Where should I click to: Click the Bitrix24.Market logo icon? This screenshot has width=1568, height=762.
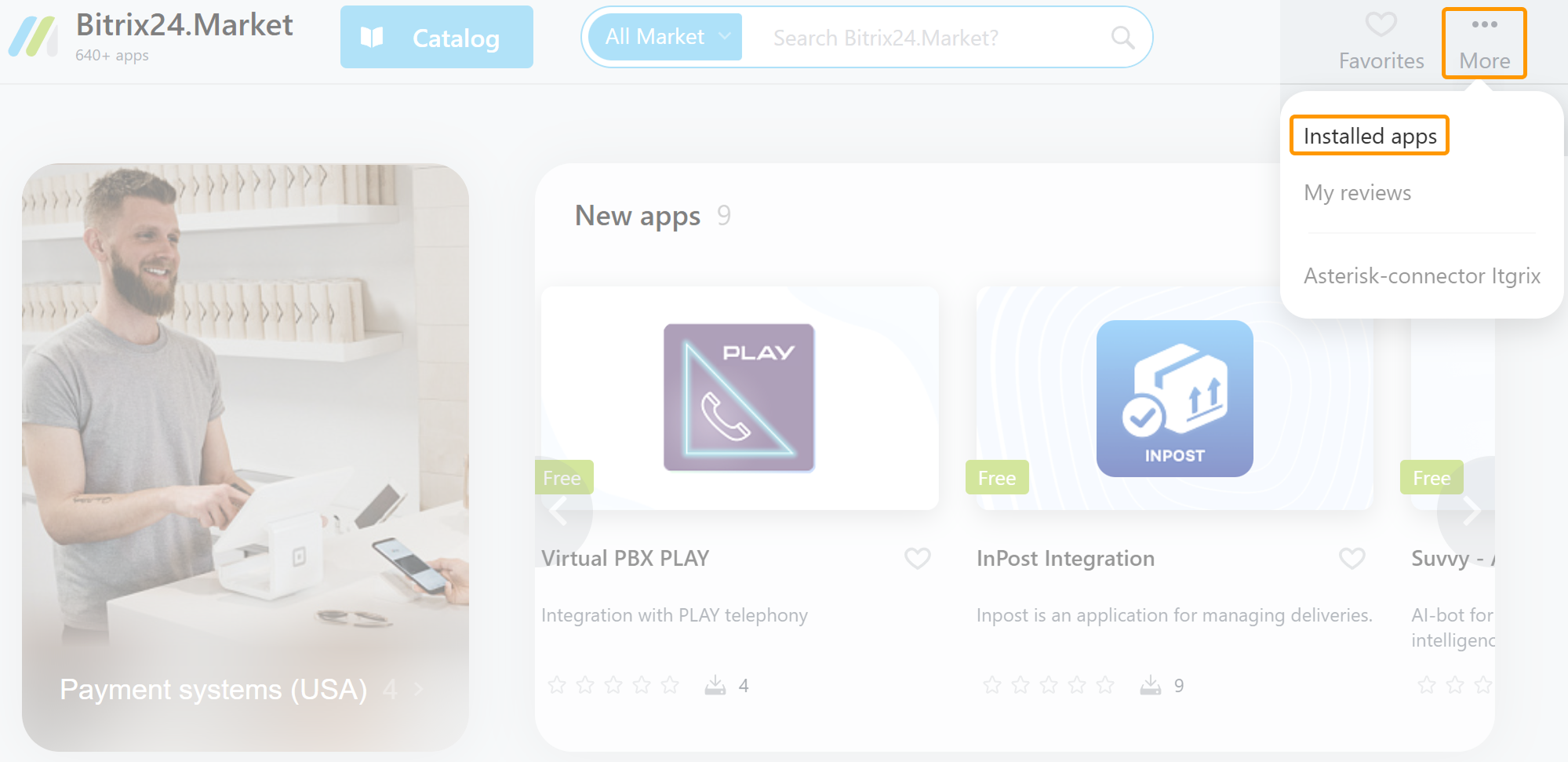(33, 37)
